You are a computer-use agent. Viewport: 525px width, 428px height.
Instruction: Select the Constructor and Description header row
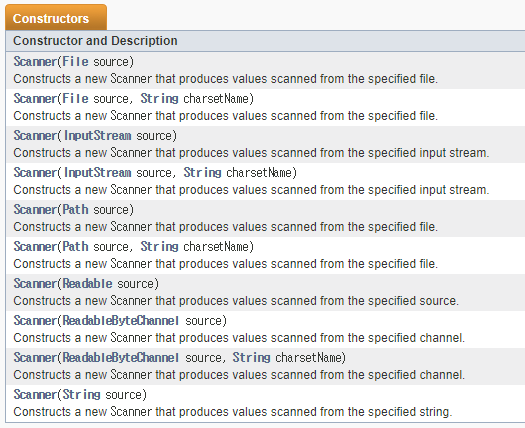pos(265,41)
